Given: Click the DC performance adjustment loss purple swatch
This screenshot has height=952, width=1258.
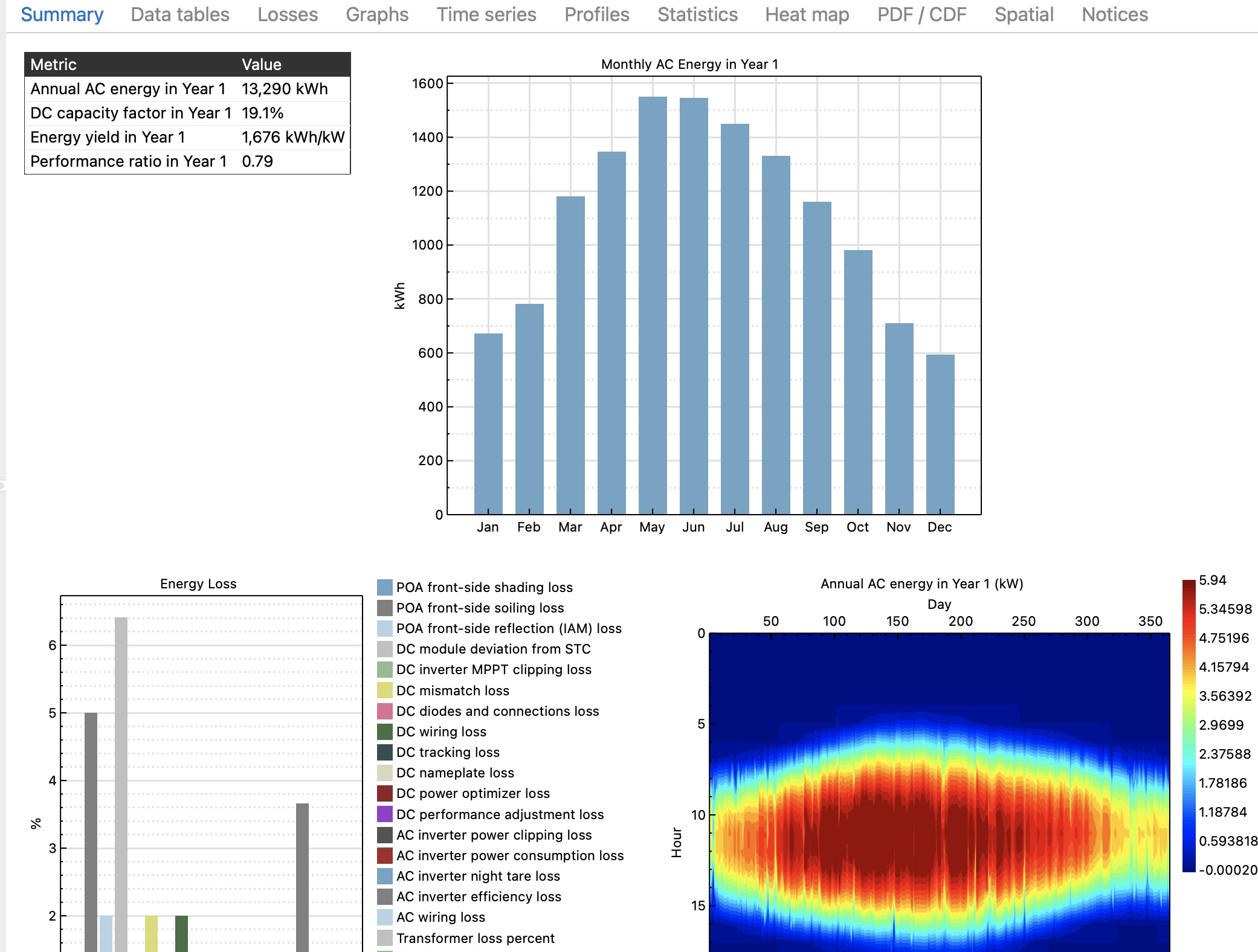Looking at the screenshot, I should coord(384,814).
